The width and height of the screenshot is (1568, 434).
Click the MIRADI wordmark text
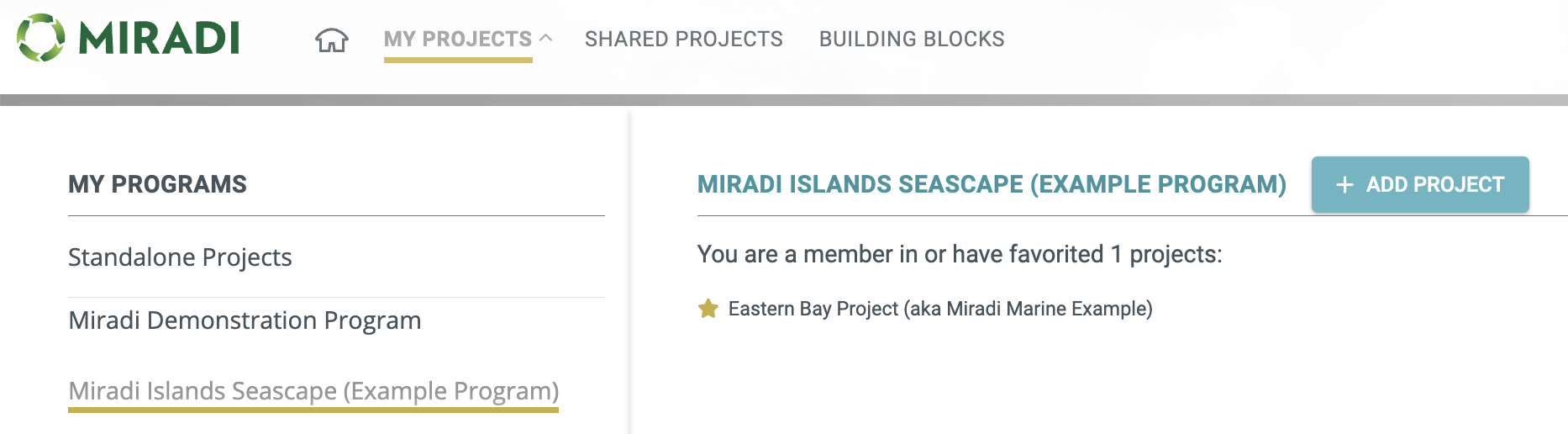pyautogui.click(x=160, y=39)
